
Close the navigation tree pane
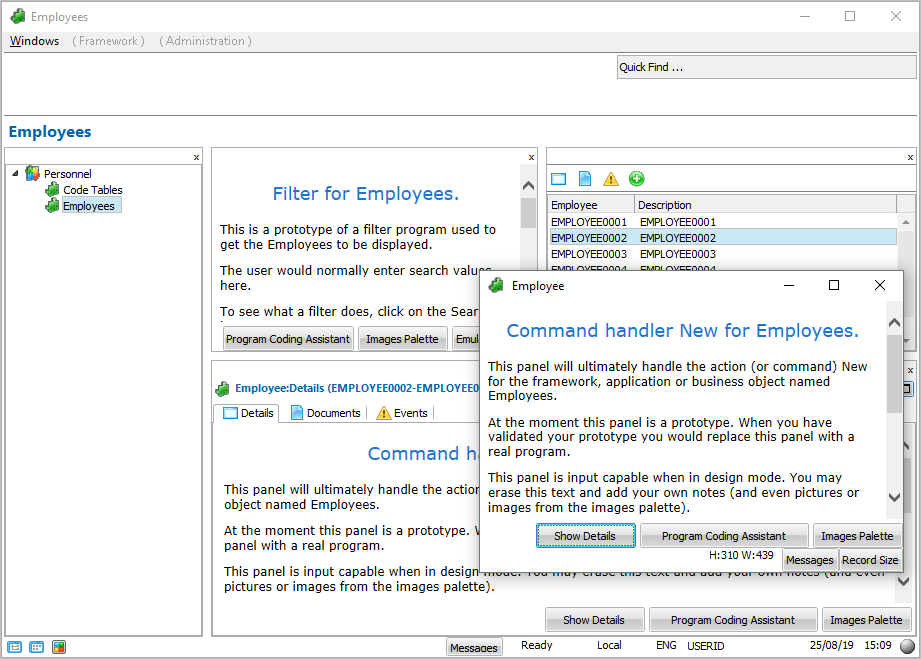tap(196, 157)
